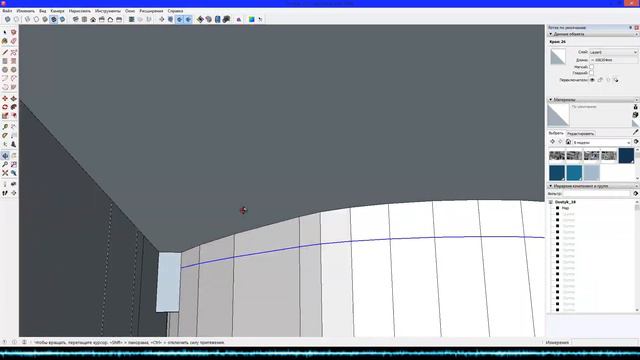Collapse the Dostyk_16 tree node
640x360 pixels.
[x=550, y=202]
